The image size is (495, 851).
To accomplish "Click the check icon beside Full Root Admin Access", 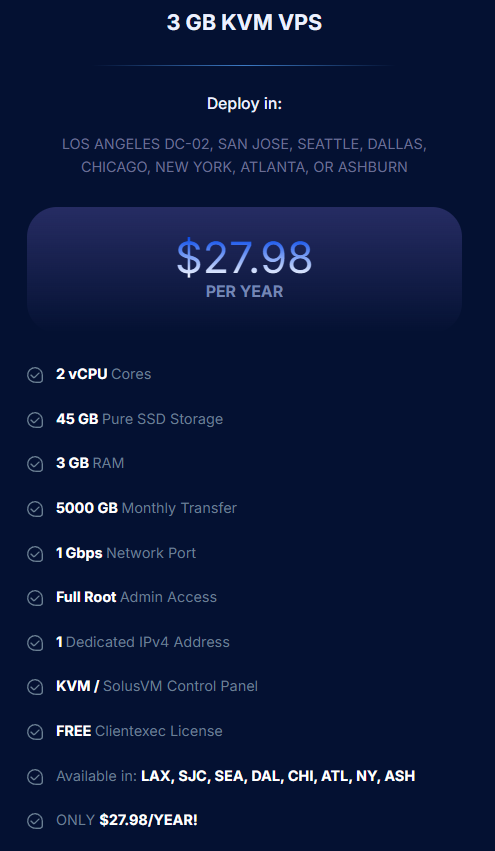I will pos(35,598).
